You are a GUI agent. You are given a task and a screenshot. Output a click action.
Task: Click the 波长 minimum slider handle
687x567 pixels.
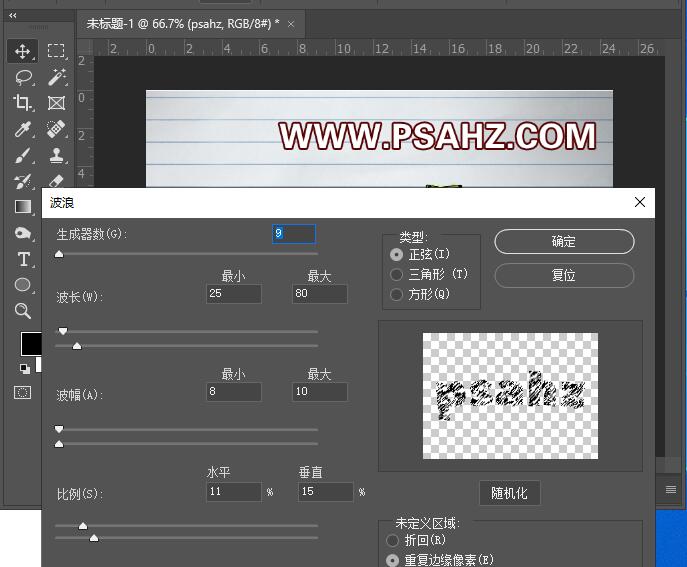[63, 331]
